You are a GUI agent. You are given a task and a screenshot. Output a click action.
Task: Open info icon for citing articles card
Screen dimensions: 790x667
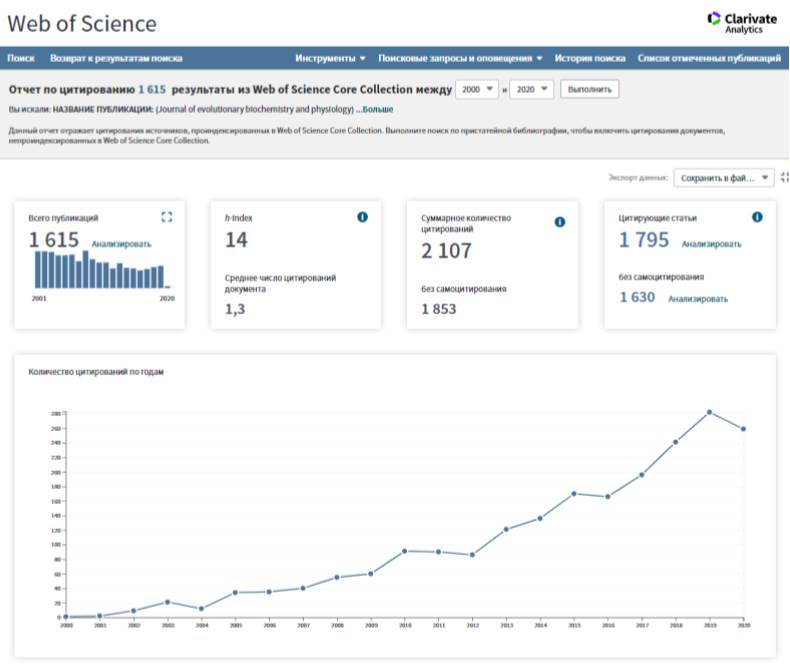coord(757,217)
